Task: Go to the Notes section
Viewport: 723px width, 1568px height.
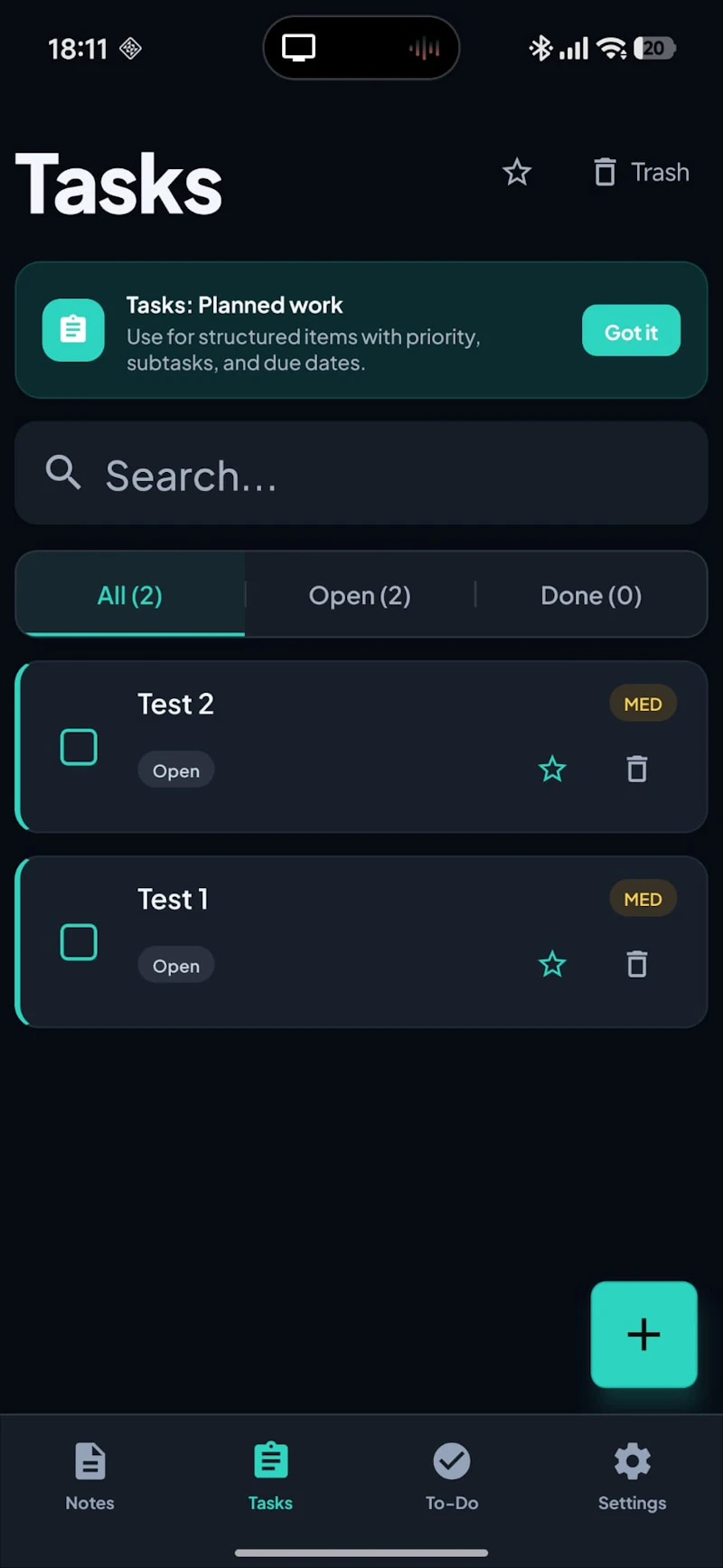Action: pyautogui.click(x=90, y=1476)
